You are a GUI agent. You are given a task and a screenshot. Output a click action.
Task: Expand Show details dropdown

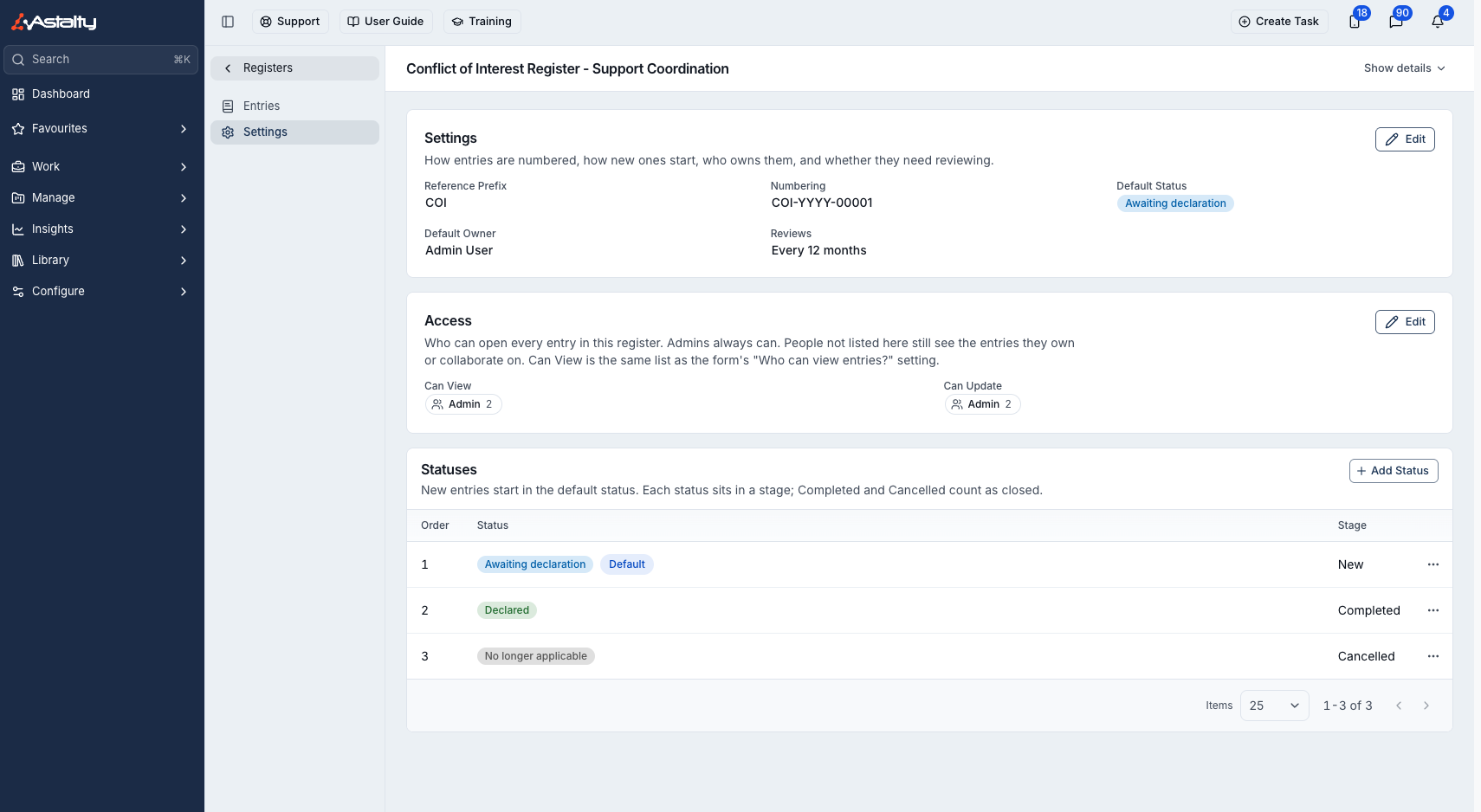pyautogui.click(x=1405, y=68)
